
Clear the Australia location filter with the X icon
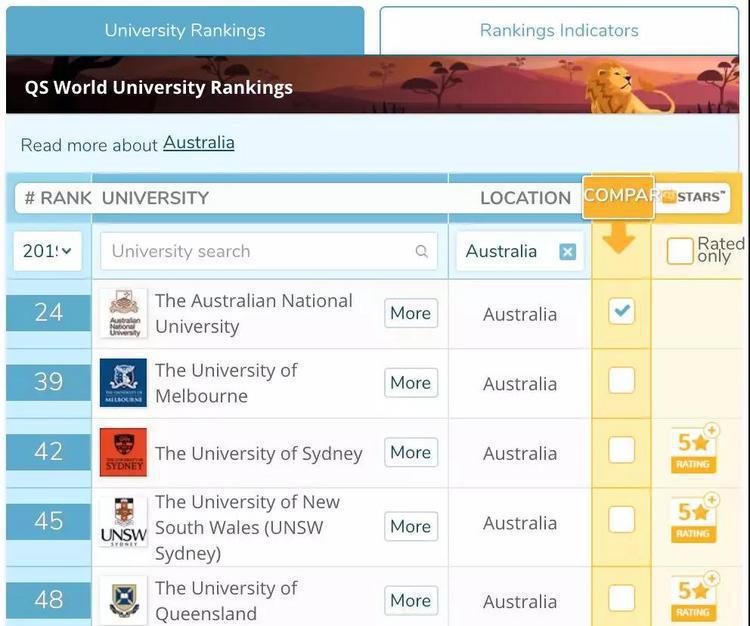[x=567, y=252]
